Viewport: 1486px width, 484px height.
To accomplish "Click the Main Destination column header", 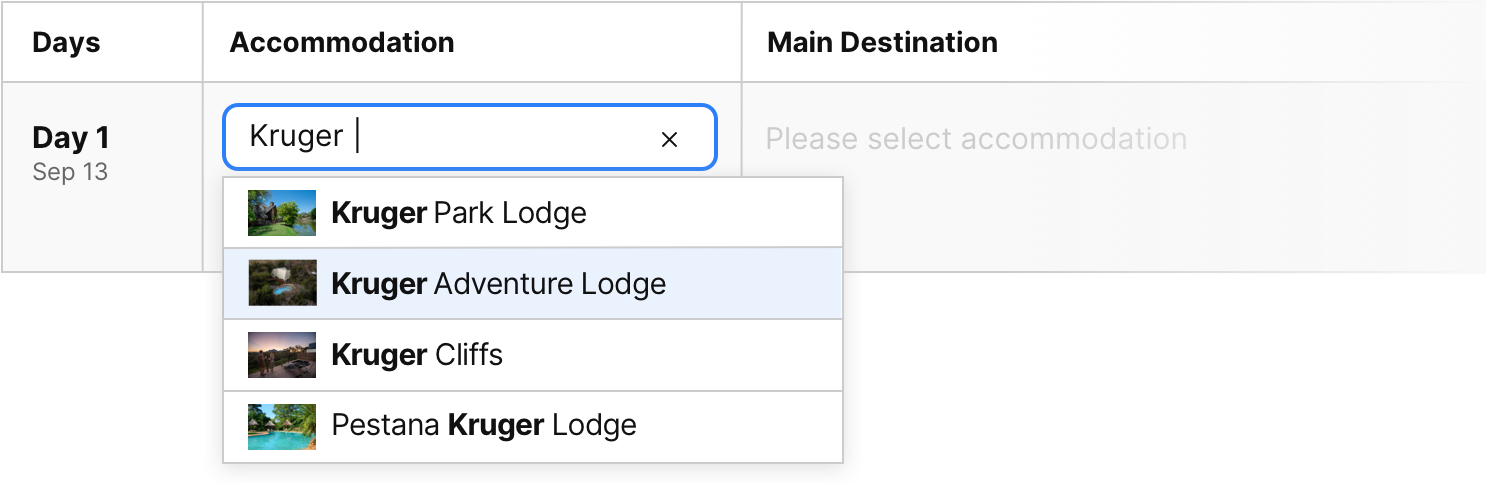I will (x=882, y=42).
